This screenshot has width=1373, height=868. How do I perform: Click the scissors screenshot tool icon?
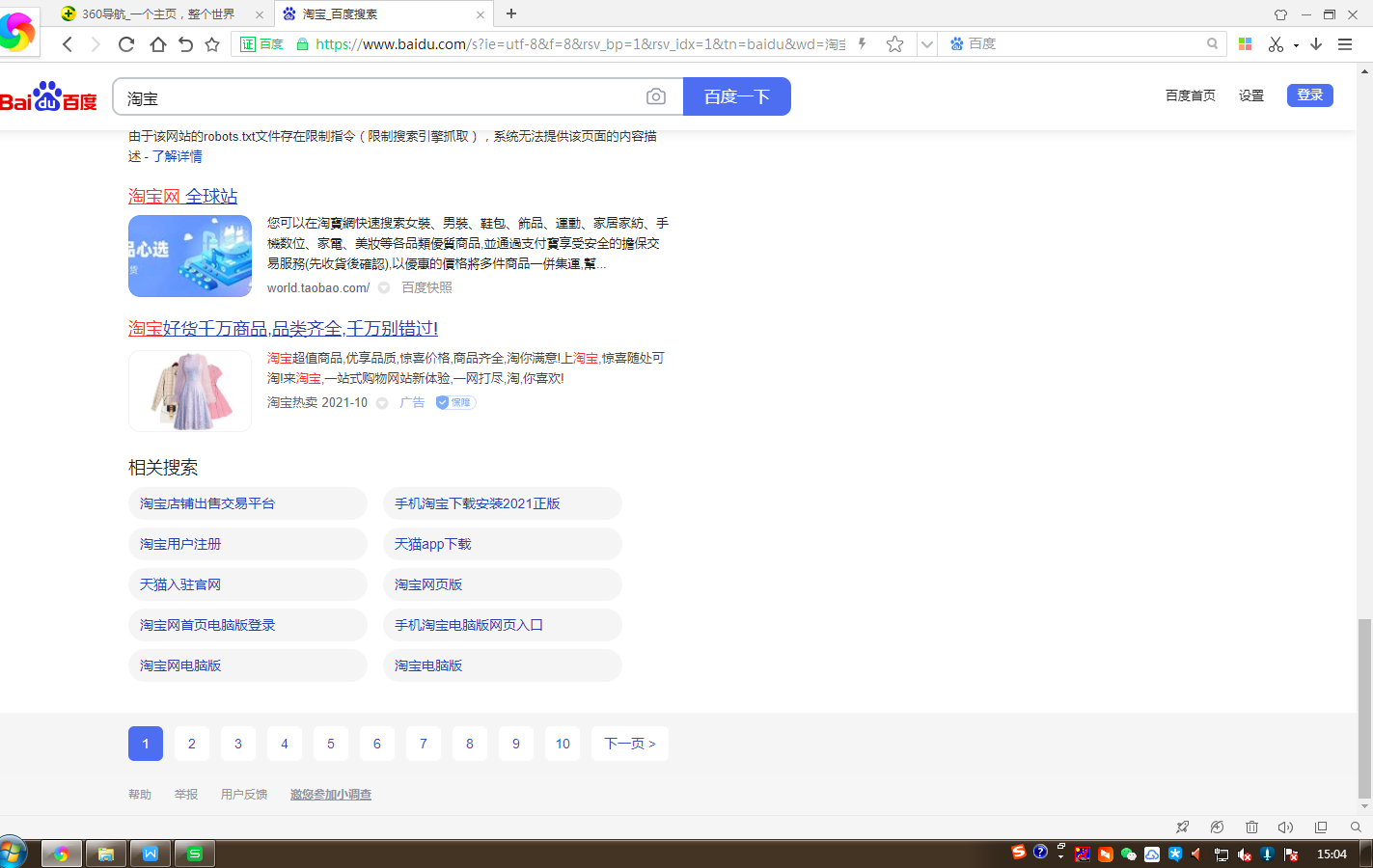(x=1276, y=44)
